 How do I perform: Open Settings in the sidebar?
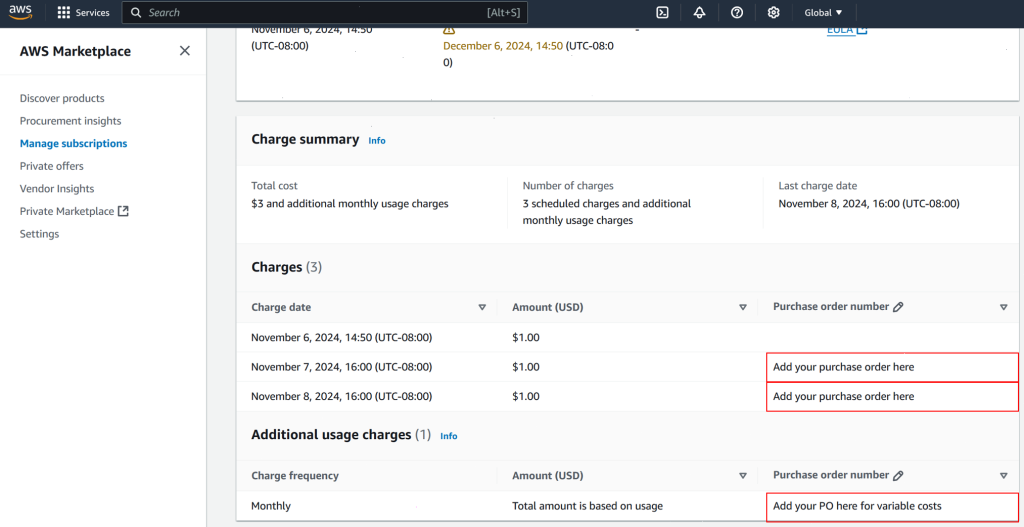pyautogui.click(x=39, y=234)
